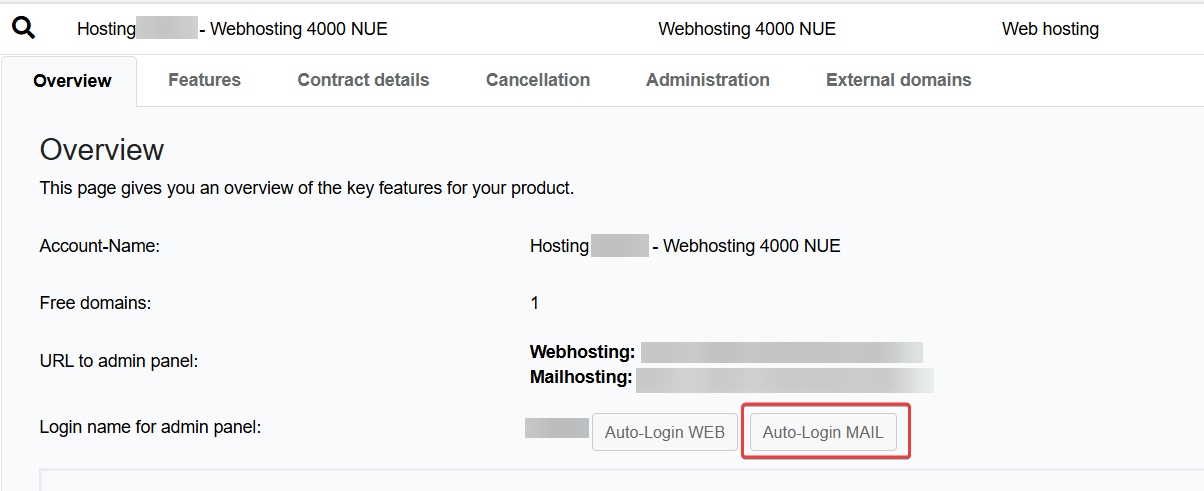Screen dimensions: 1204x491
Task: Open the External domains tab
Action: (899, 80)
